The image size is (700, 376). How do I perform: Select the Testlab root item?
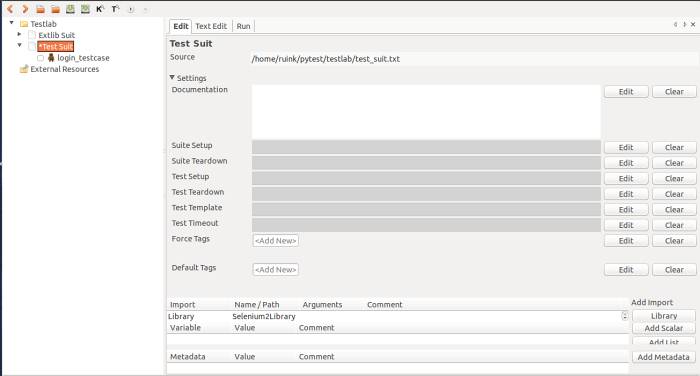coord(43,24)
